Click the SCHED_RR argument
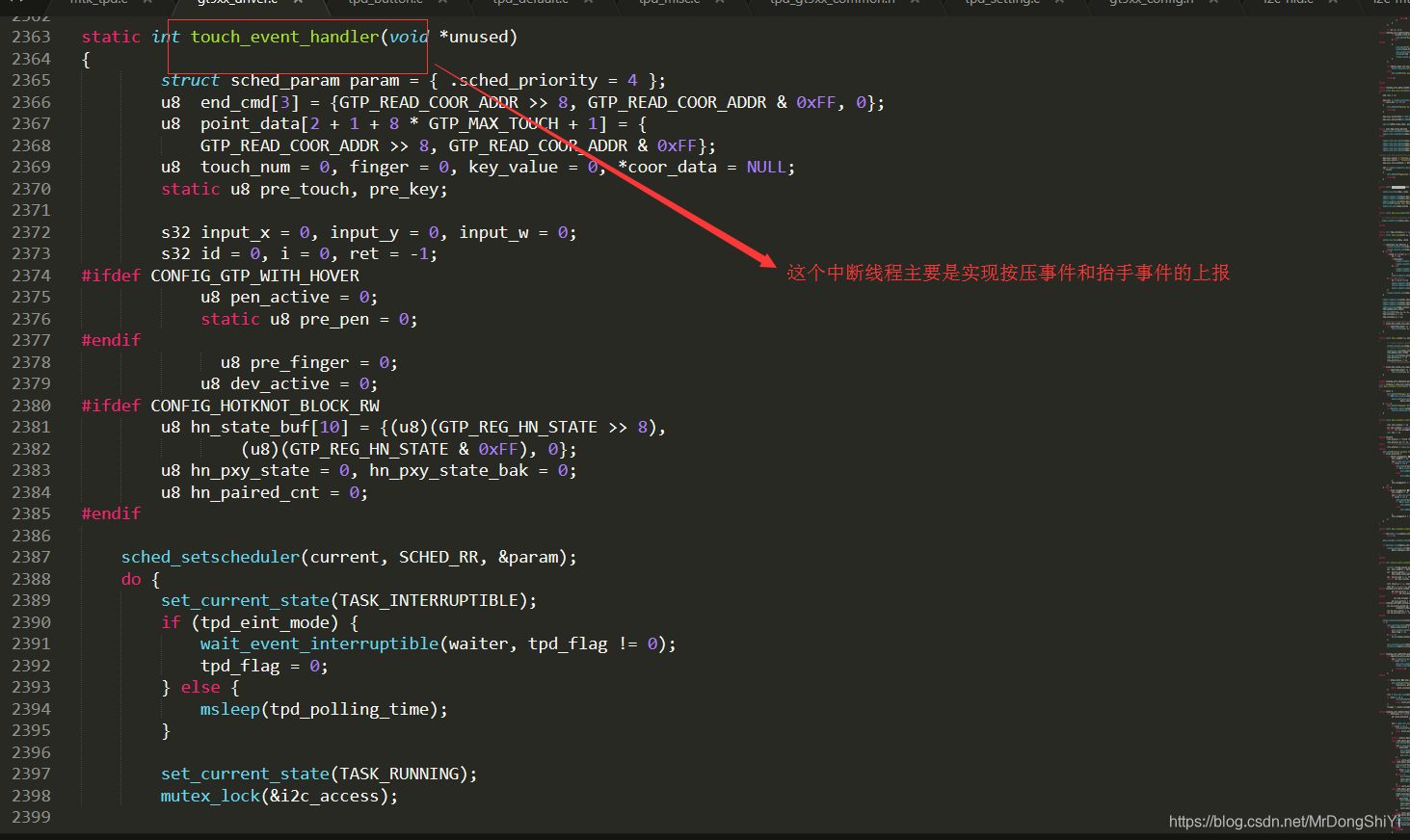The height and width of the screenshot is (840, 1410). point(439,557)
